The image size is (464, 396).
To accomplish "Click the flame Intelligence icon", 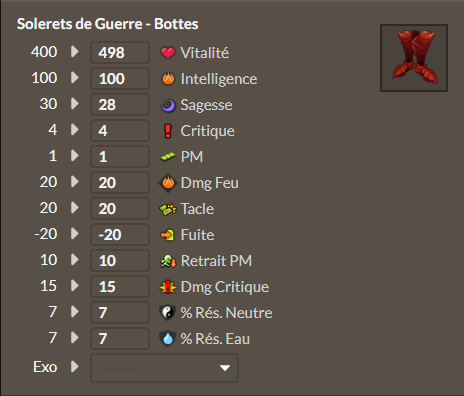I will coord(168,79).
